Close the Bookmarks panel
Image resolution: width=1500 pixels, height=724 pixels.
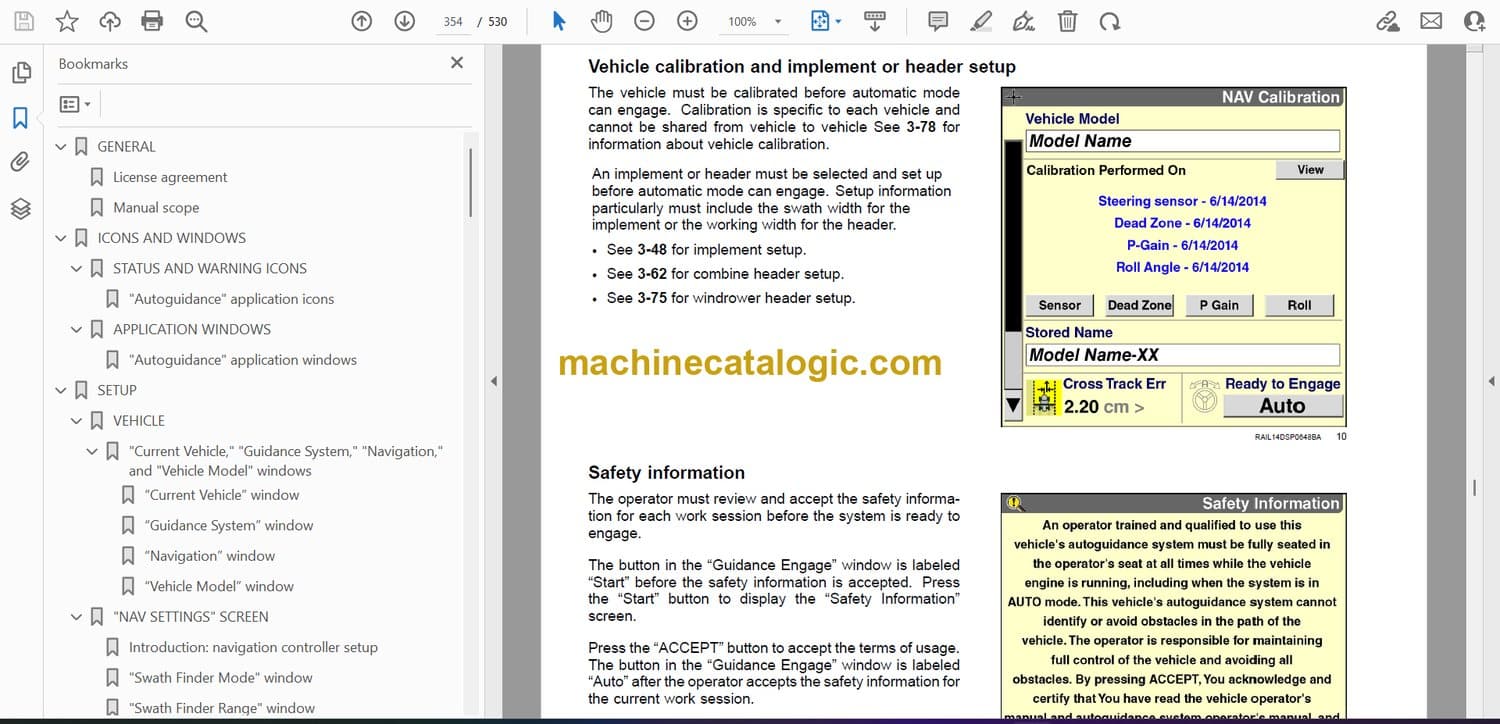pyautogui.click(x=457, y=63)
